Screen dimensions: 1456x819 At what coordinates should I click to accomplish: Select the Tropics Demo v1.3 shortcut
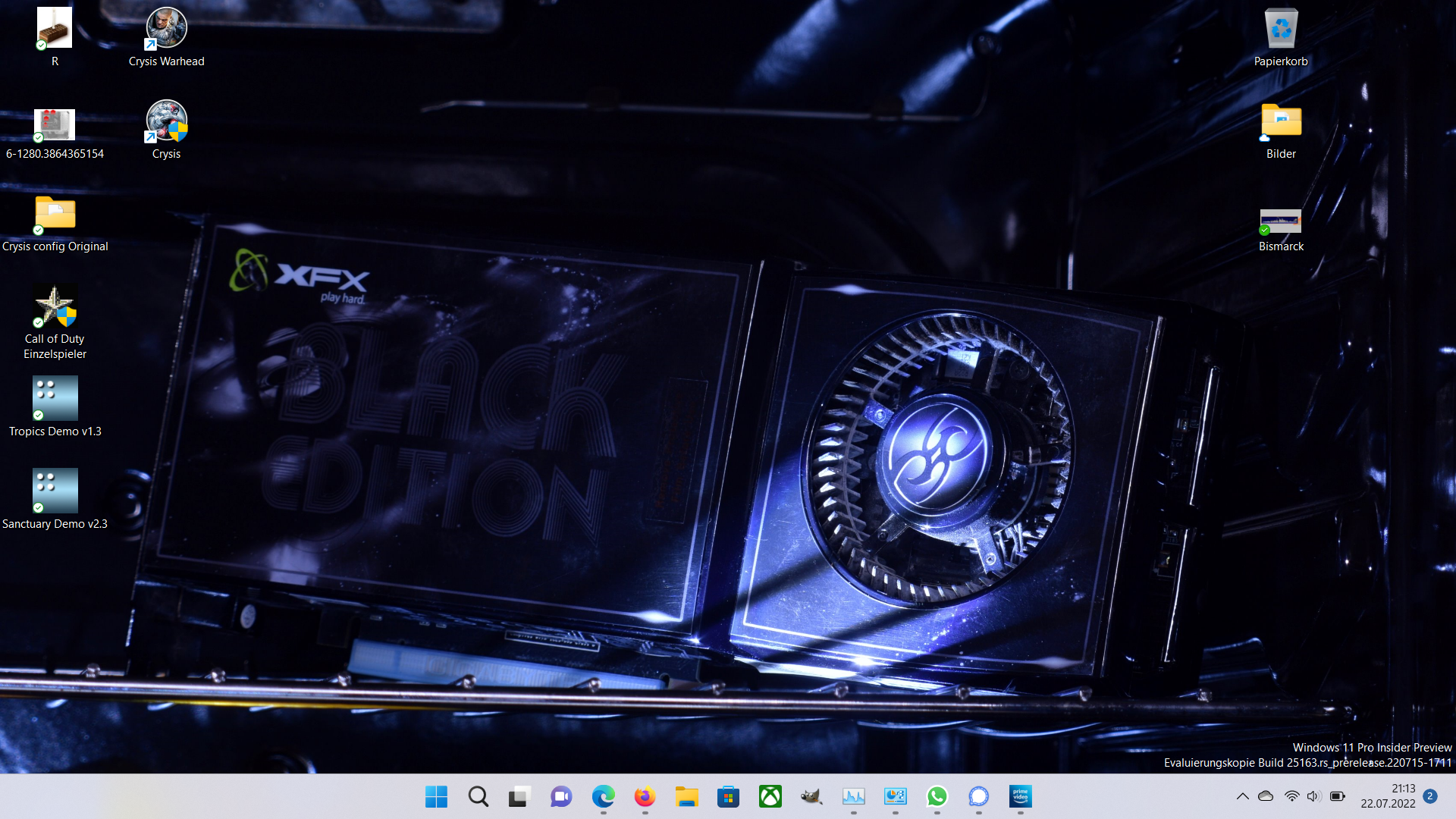click(x=55, y=400)
